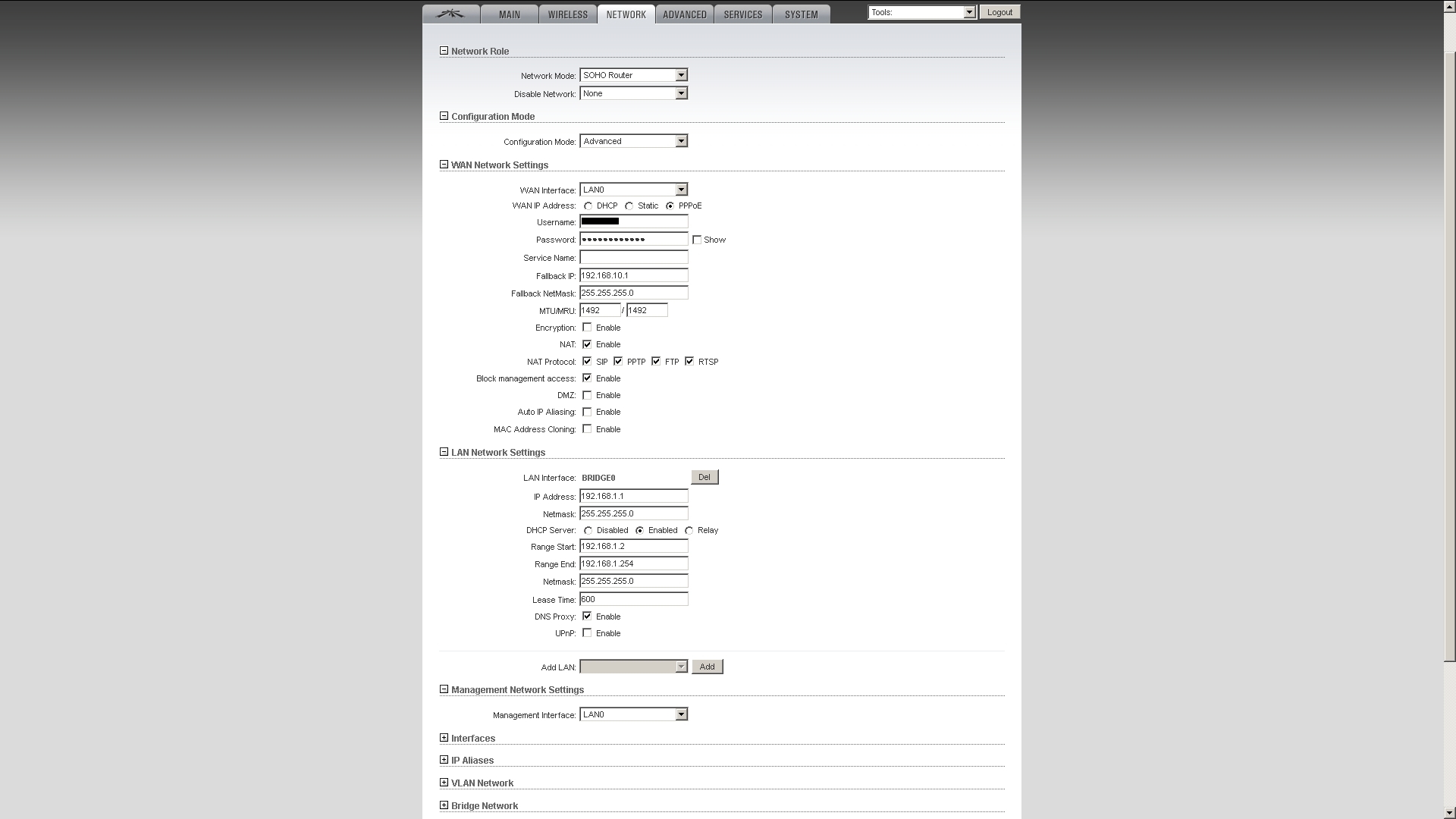Expand the VLAN Network section
The width and height of the screenshot is (1456, 819).
[444, 783]
